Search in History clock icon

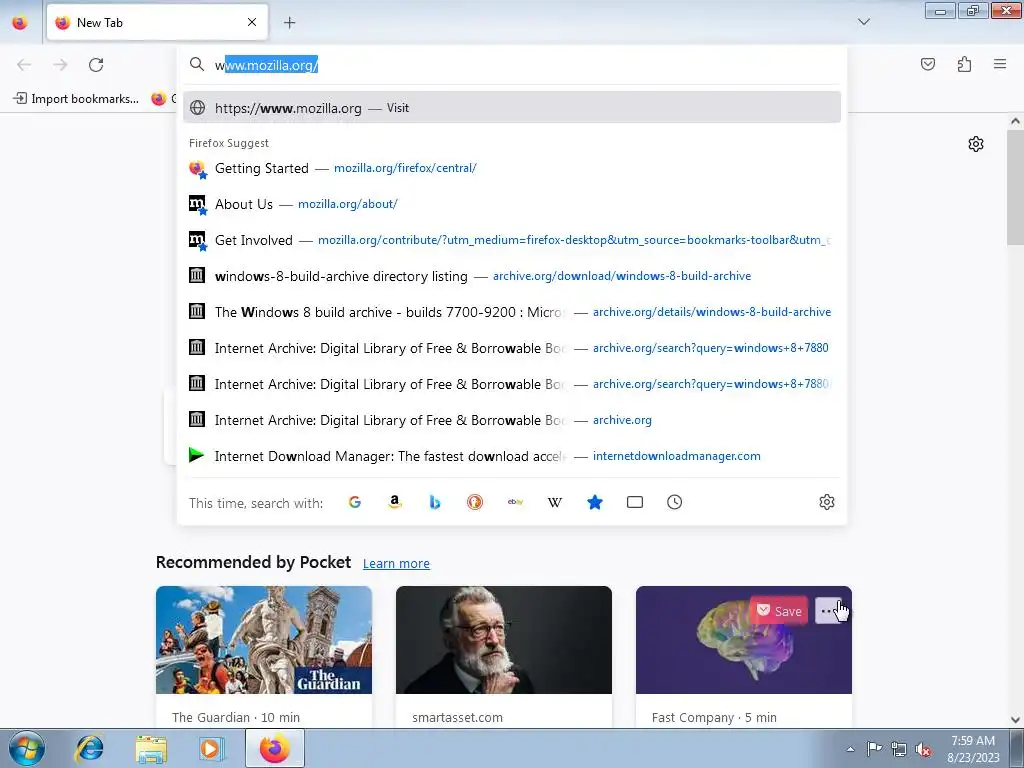click(x=675, y=502)
